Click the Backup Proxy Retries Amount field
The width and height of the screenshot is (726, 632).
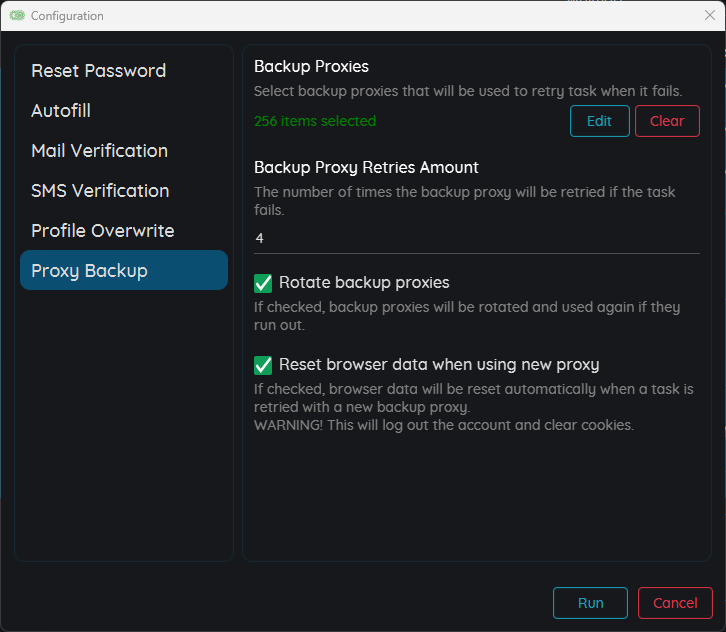click(476, 239)
